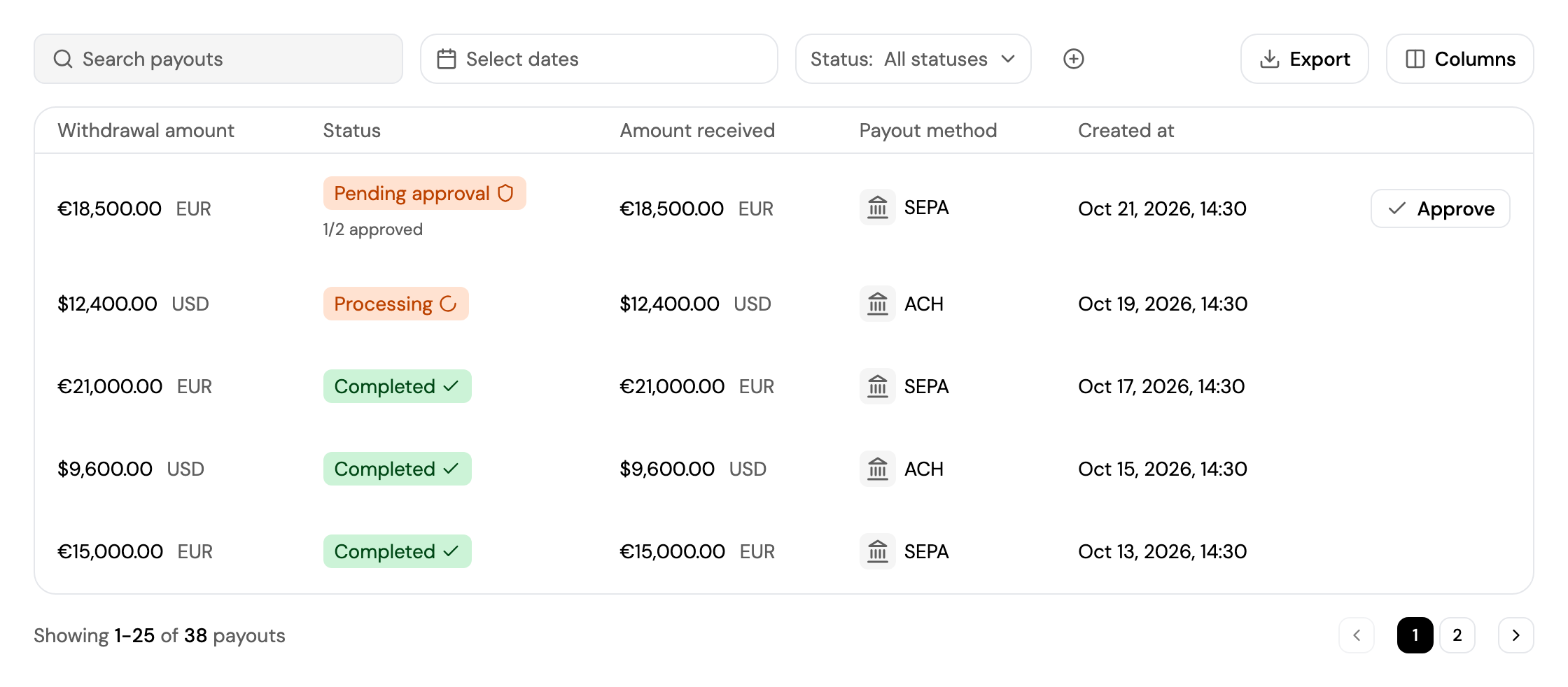Viewport: 1568px width, 687px height.
Task: Click the Oct 21, 2026, 14:30 date
Action: pos(1162,208)
